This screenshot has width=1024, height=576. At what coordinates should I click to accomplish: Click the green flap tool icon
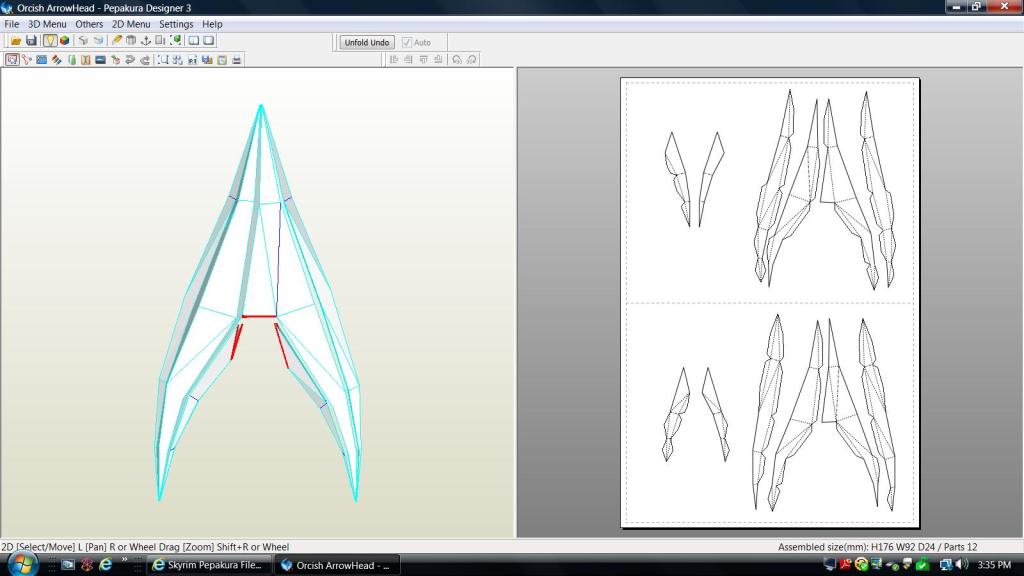tap(72, 59)
